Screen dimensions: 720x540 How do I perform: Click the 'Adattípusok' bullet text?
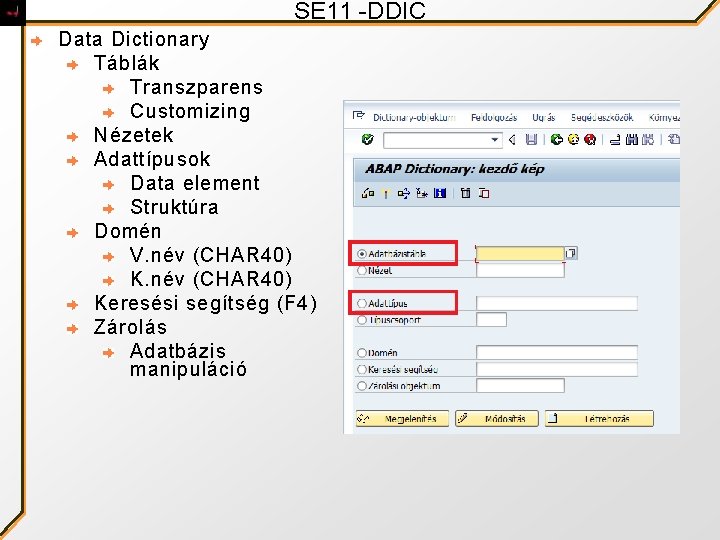pyautogui.click(x=152, y=159)
